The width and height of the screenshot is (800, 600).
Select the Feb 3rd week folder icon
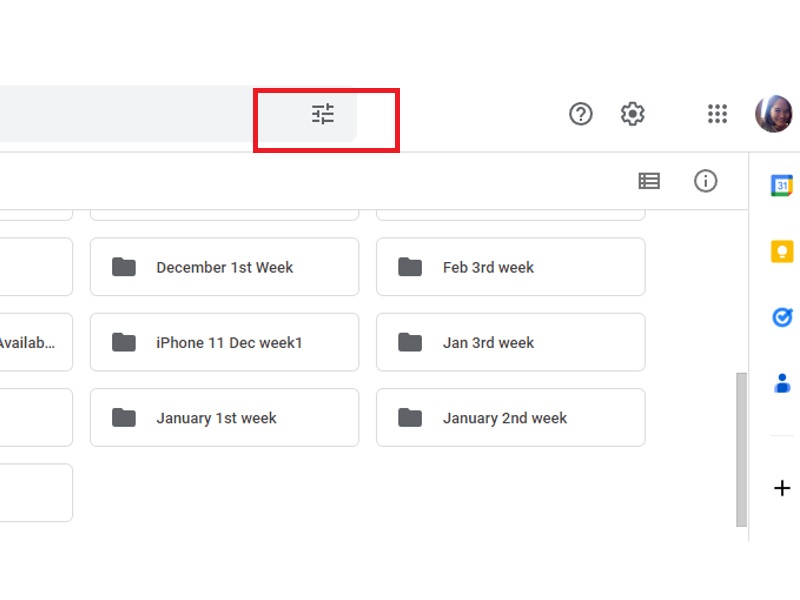point(410,267)
